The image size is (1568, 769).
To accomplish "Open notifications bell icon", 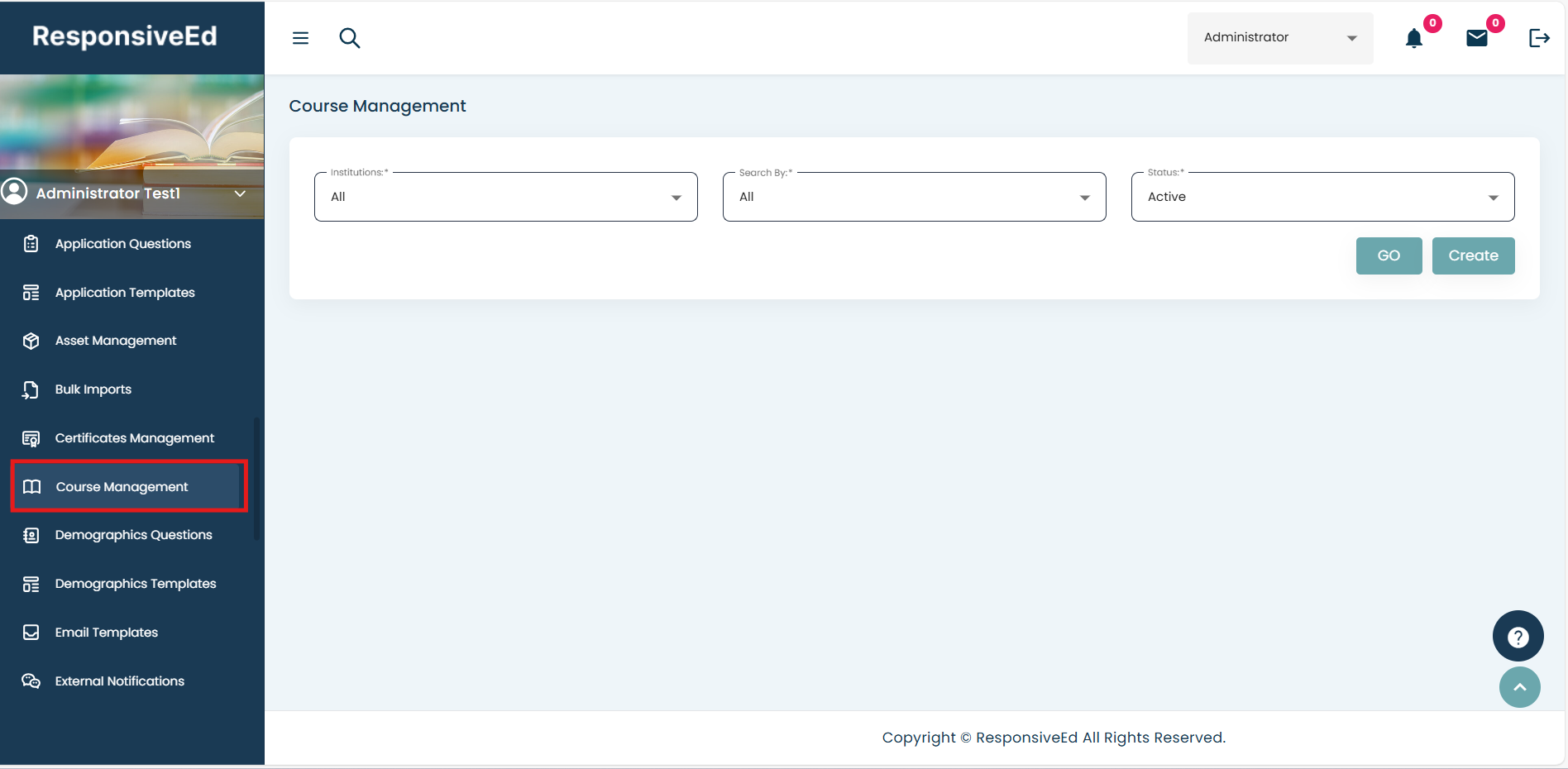I will click(1414, 39).
